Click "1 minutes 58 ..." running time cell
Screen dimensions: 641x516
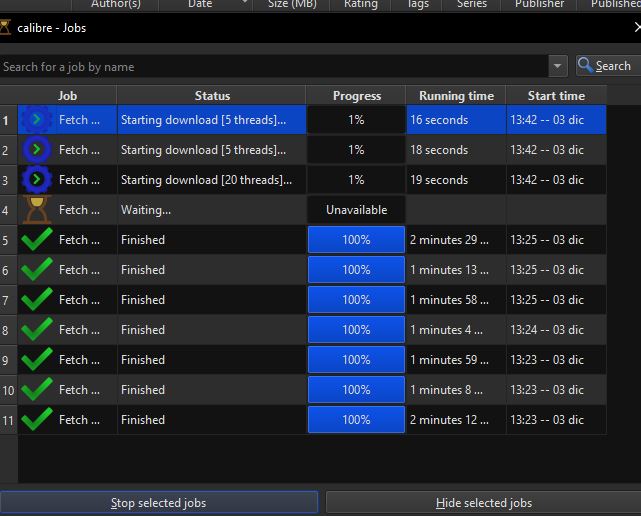456,299
